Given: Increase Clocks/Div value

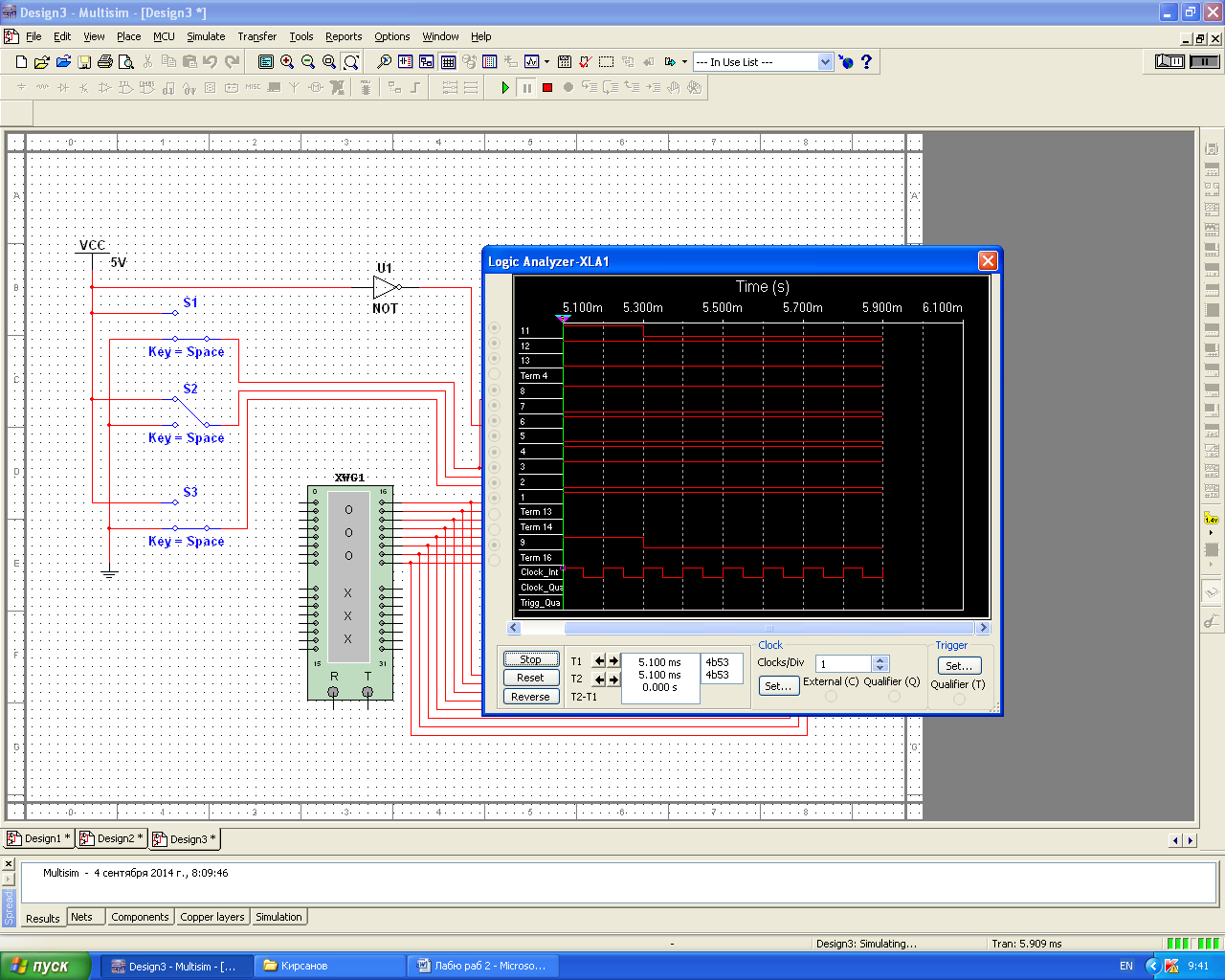Looking at the screenshot, I should click(x=880, y=659).
